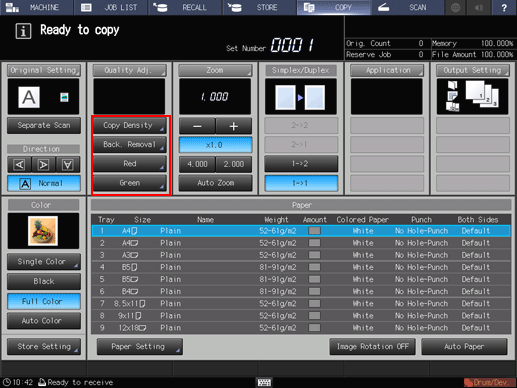Switch to the SCAN tab
Screen dimensions: 517x388
pos(407,7)
